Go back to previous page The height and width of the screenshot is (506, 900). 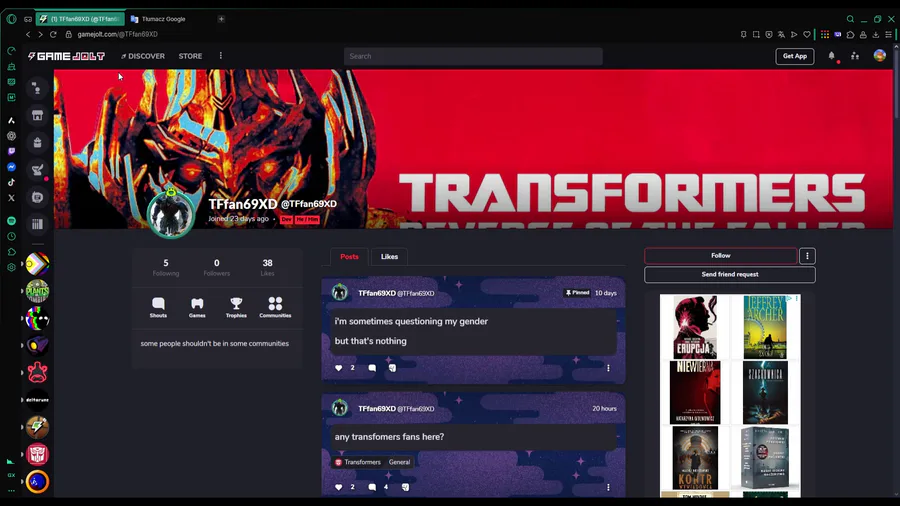click(x=28, y=34)
